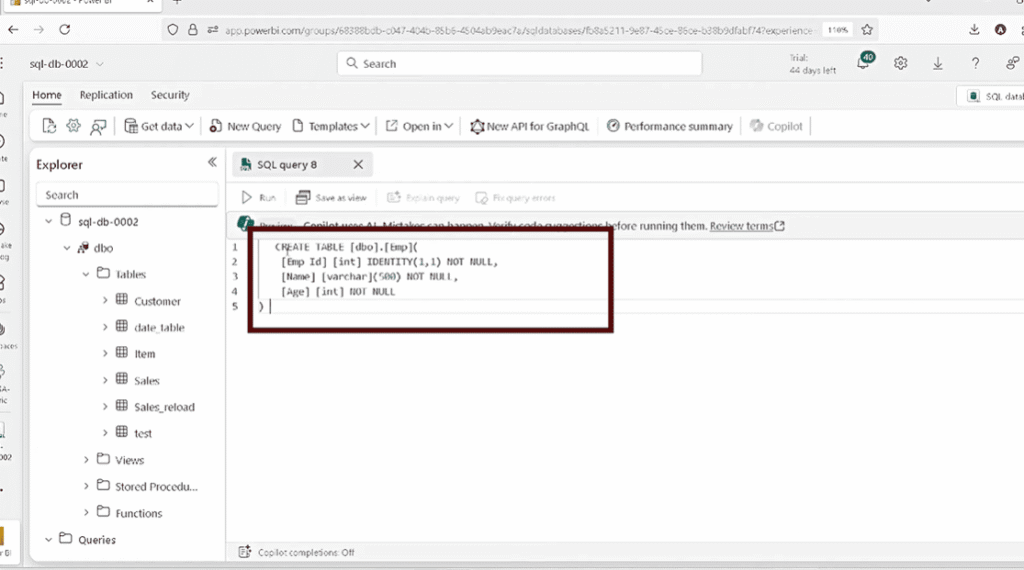Click the site lock icon
Viewport: 1024px width, 570px height.
click(193, 29)
